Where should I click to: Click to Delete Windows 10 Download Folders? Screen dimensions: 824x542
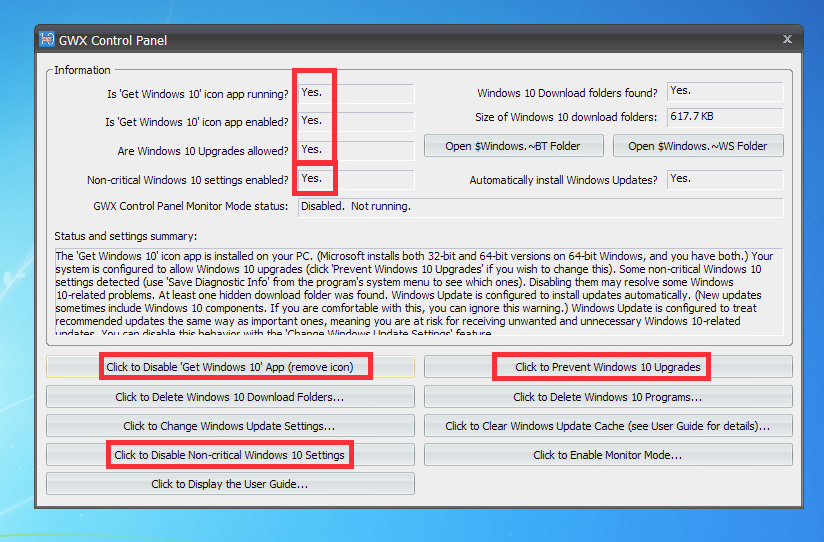pyautogui.click(x=230, y=397)
